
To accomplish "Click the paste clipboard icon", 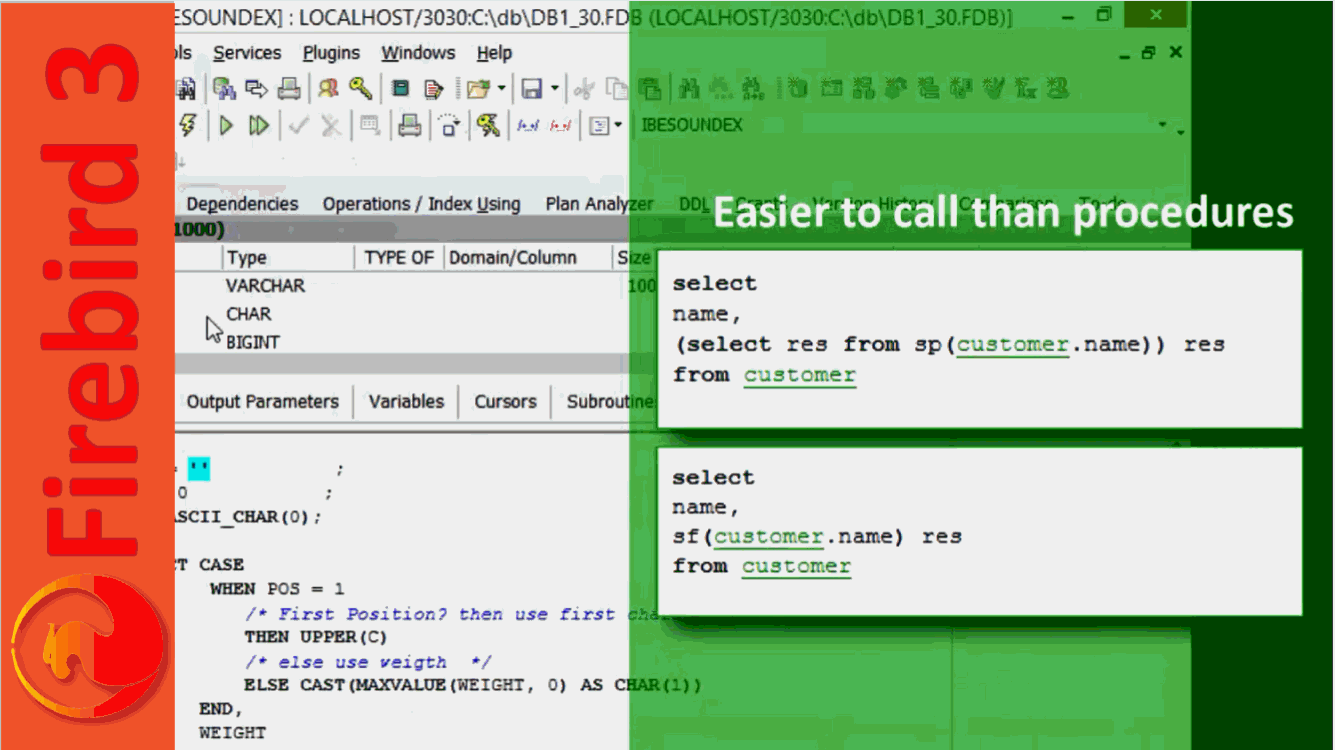I will point(650,89).
